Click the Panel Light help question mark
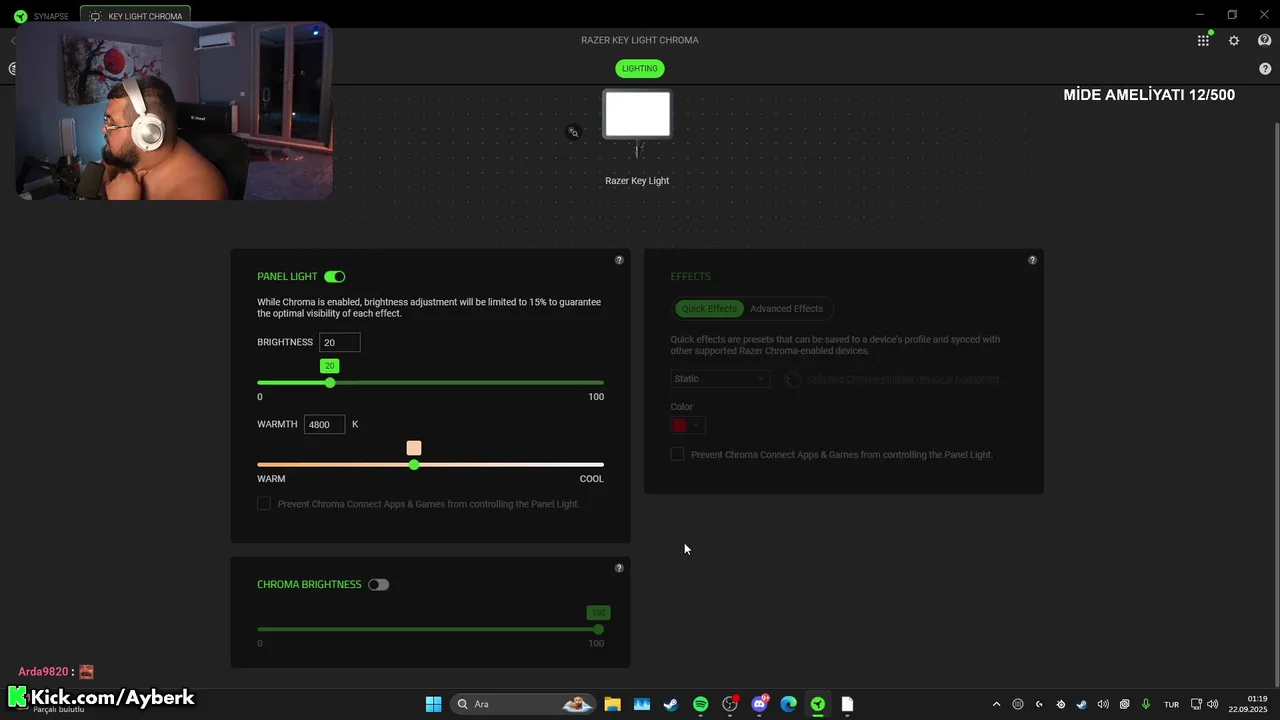 (619, 260)
